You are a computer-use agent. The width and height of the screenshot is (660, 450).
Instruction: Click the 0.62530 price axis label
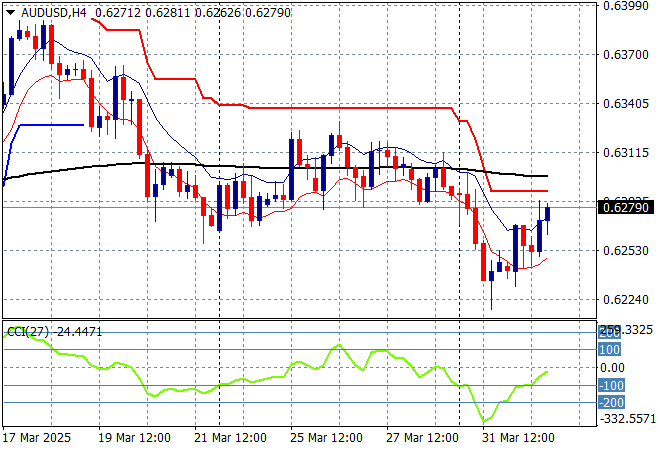(626, 250)
